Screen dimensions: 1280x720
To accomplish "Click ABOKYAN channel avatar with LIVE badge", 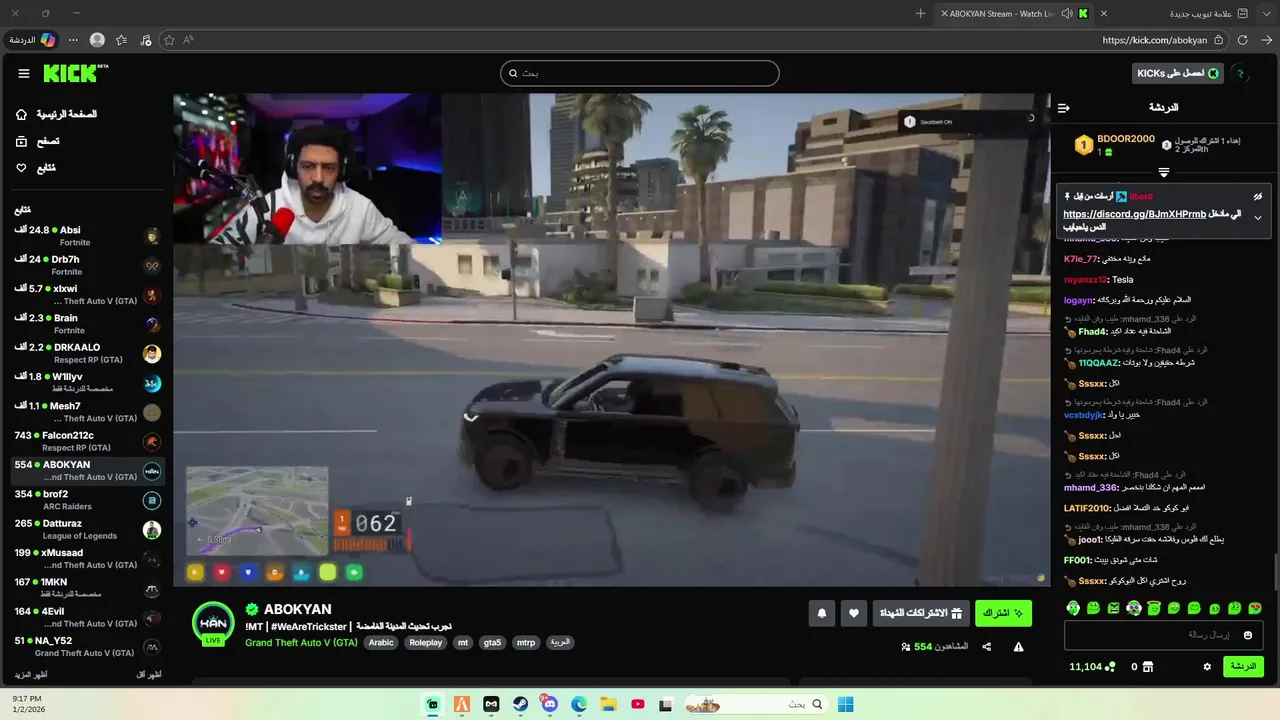I will pos(213,624).
